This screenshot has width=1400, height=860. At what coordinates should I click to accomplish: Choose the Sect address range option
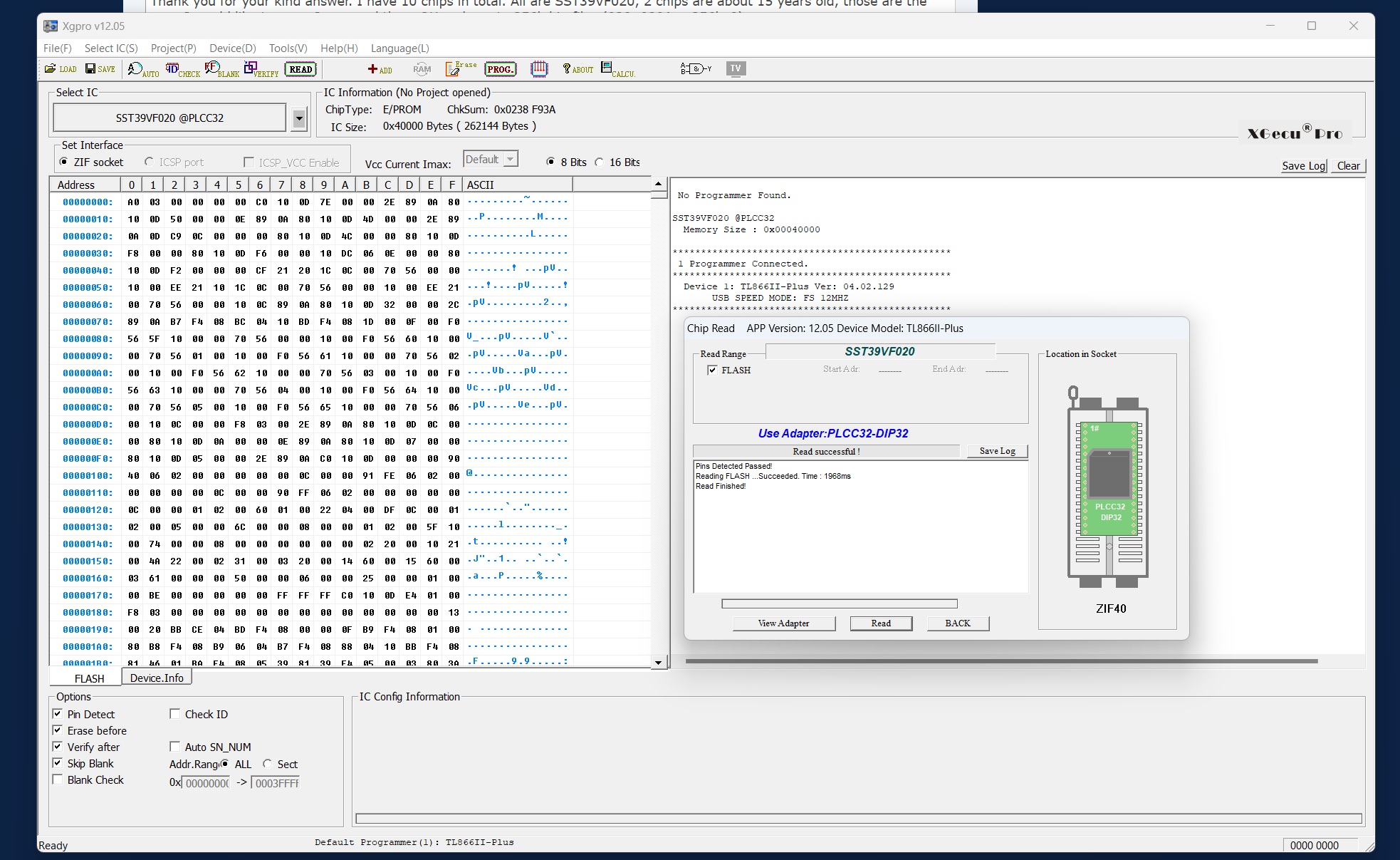pos(268,764)
